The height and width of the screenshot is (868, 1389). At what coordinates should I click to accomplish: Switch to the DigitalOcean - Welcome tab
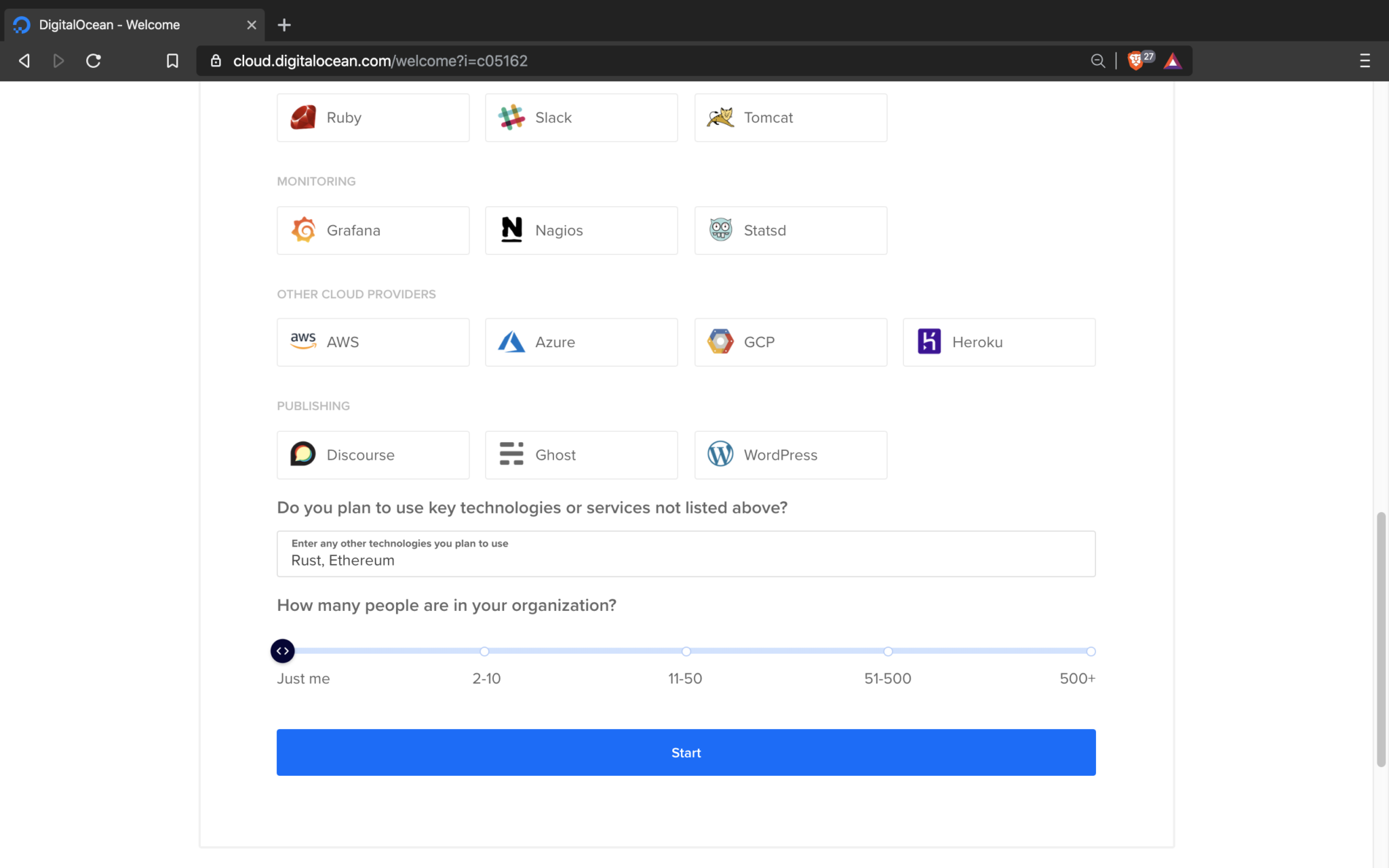tap(134, 25)
